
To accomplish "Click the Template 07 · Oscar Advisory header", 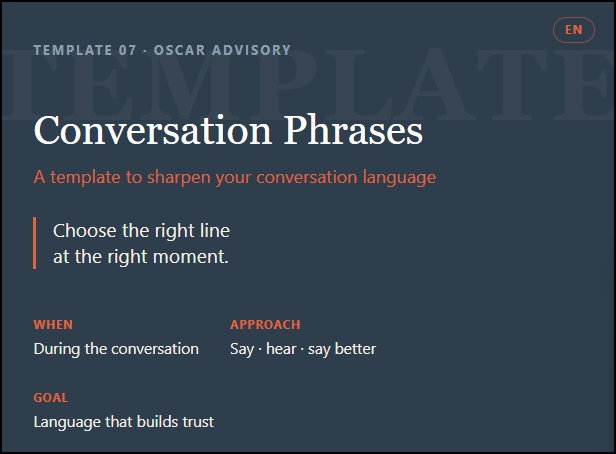I will coord(162,50).
